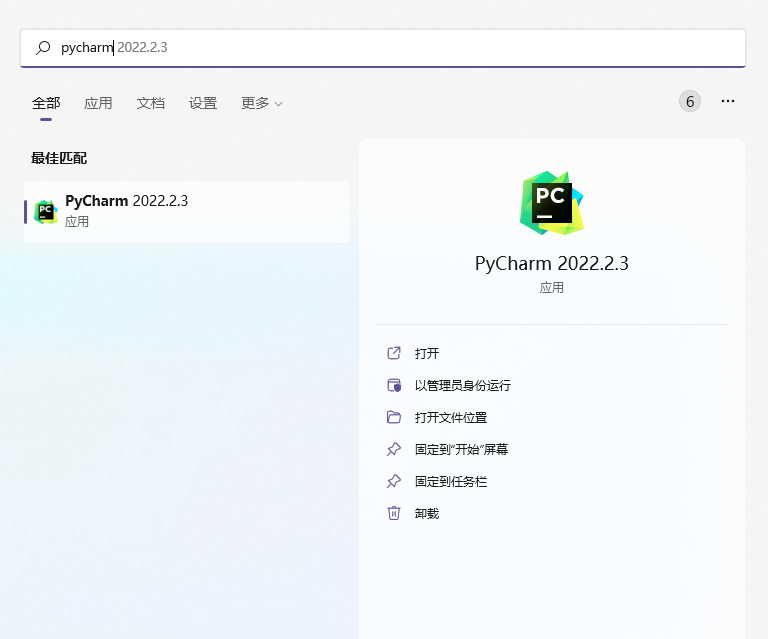768x639 pixels.
Task: Click the small PyCharm icon in best match
Action: click(46, 211)
